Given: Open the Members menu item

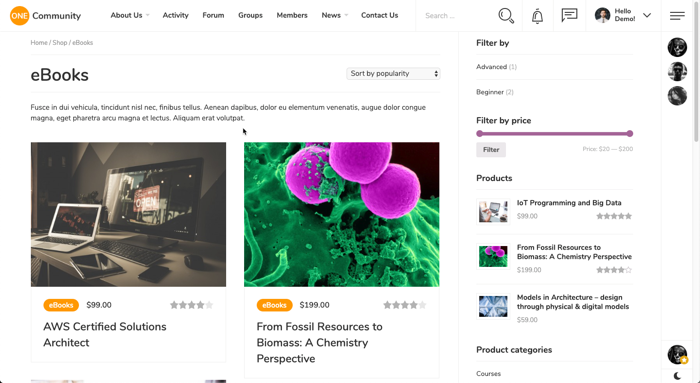Looking at the screenshot, I should click(x=292, y=15).
